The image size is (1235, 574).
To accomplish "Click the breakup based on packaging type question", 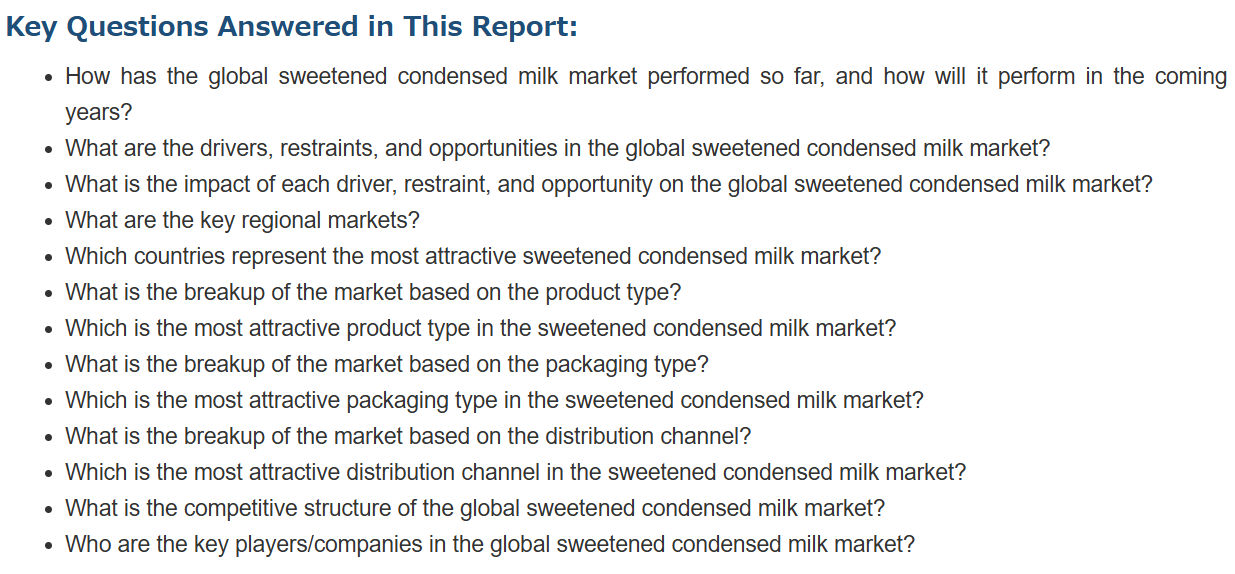I will pyautogui.click(x=387, y=364).
